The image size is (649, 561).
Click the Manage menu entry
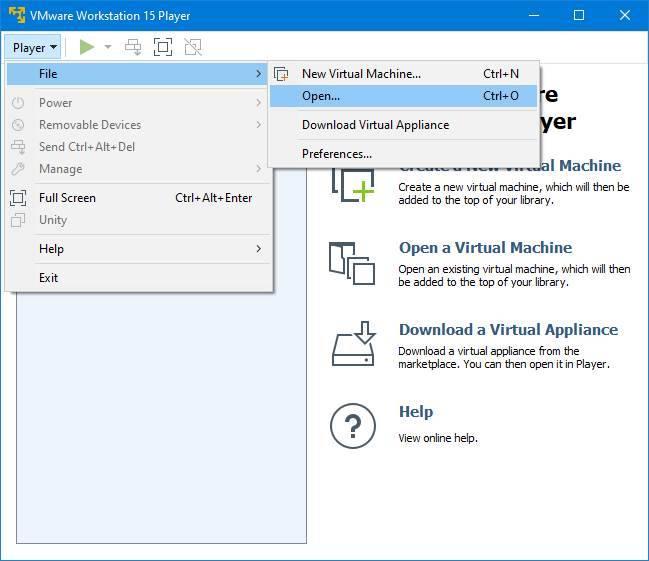[x=137, y=169]
